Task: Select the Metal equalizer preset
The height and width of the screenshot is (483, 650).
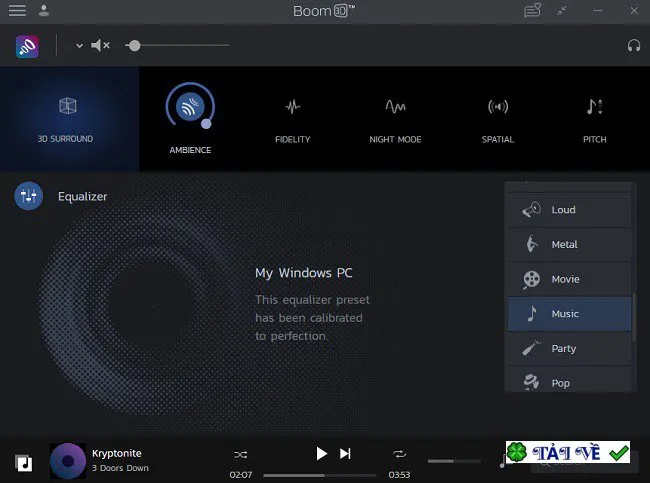Action: pyautogui.click(x=569, y=245)
